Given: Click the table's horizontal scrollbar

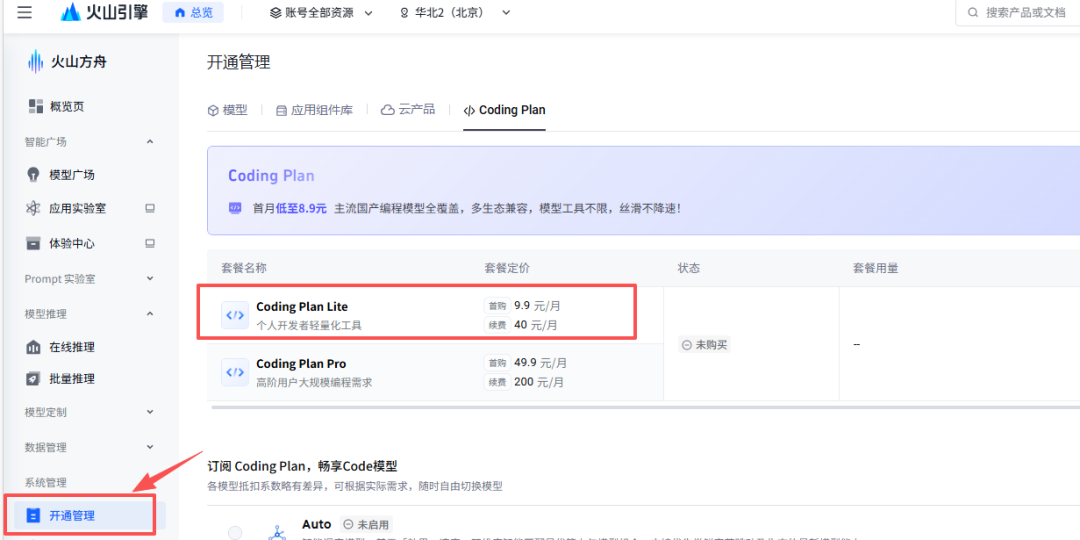Looking at the screenshot, I should pyautogui.click(x=645, y=407).
